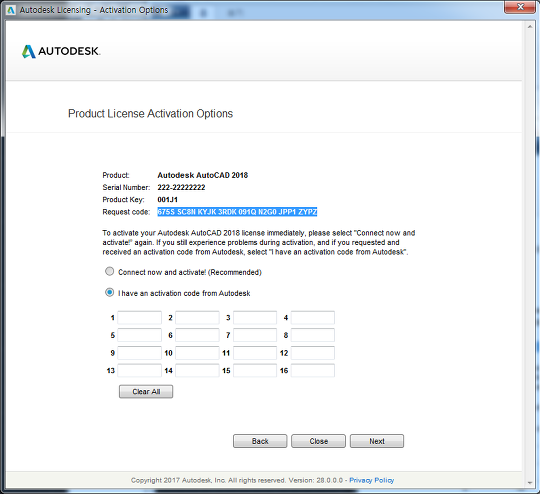Click activation code field 6
This screenshot has height=494, width=540.
click(197, 335)
